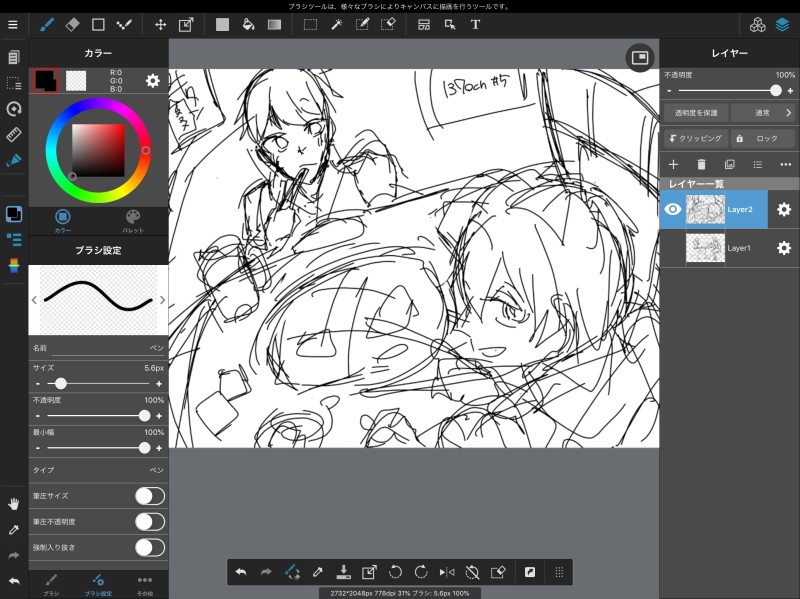Increase brush size with plus button
Viewport: 800px width, 599px height.
pyautogui.click(x=159, y=384)
